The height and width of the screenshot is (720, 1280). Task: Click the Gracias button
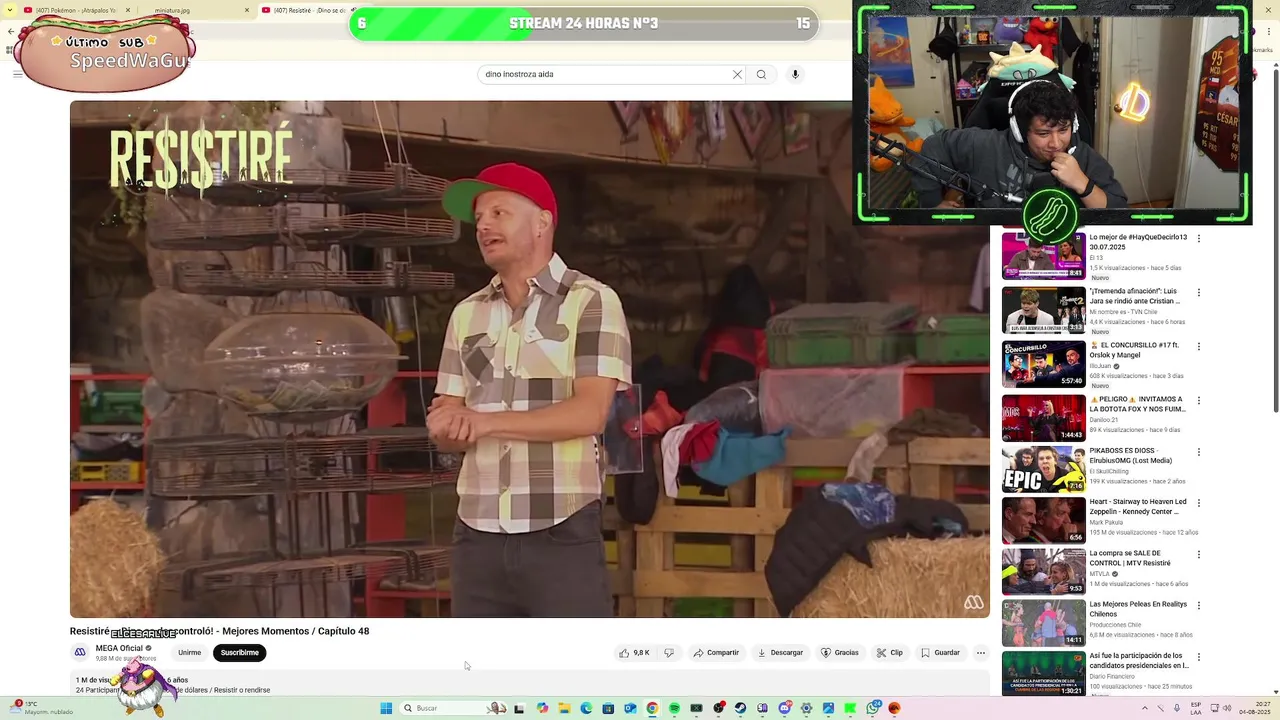[840, 653]
